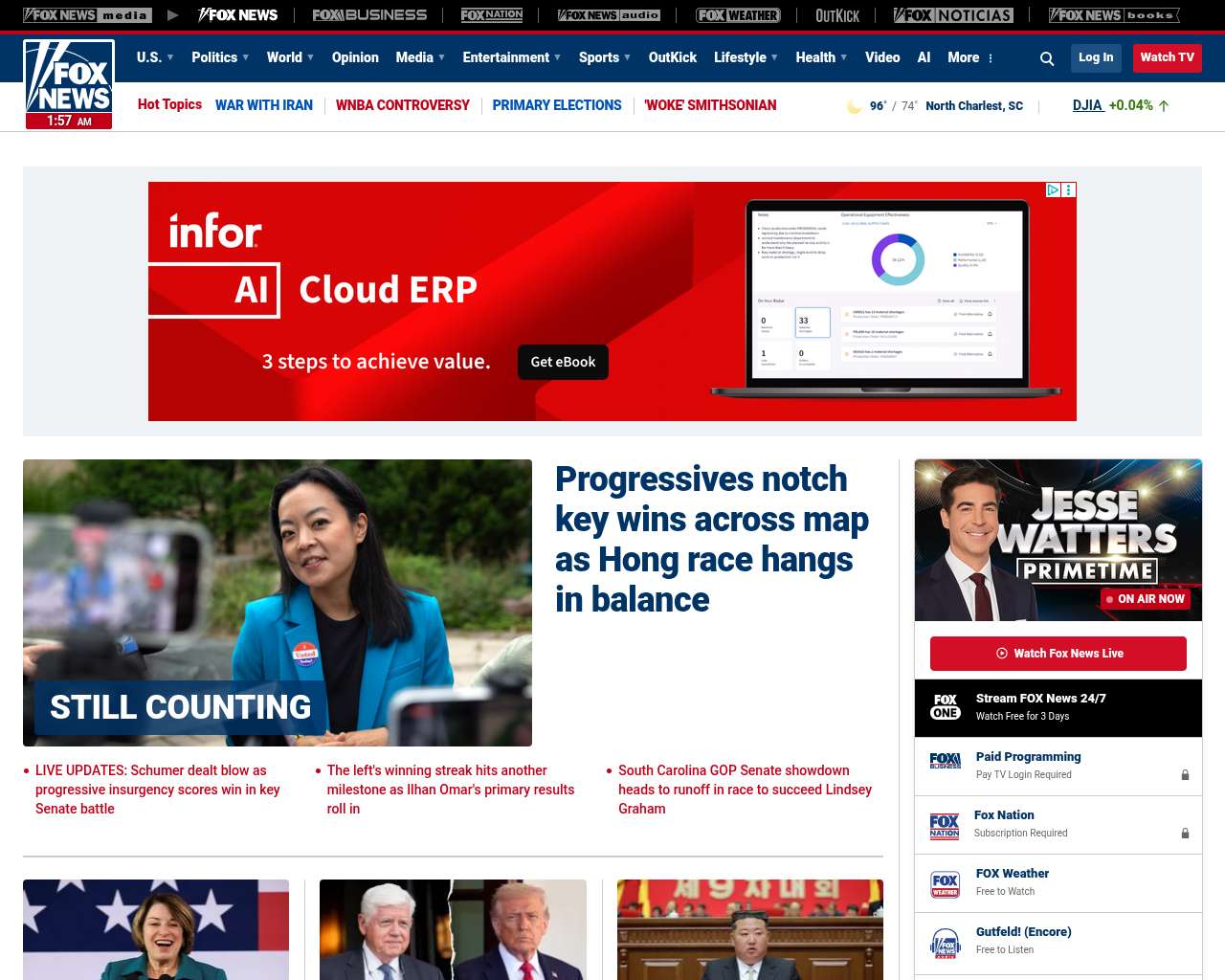Click the Watch TV button
Viewport: 1225px width, 980px height.
tap(1167, 58)
